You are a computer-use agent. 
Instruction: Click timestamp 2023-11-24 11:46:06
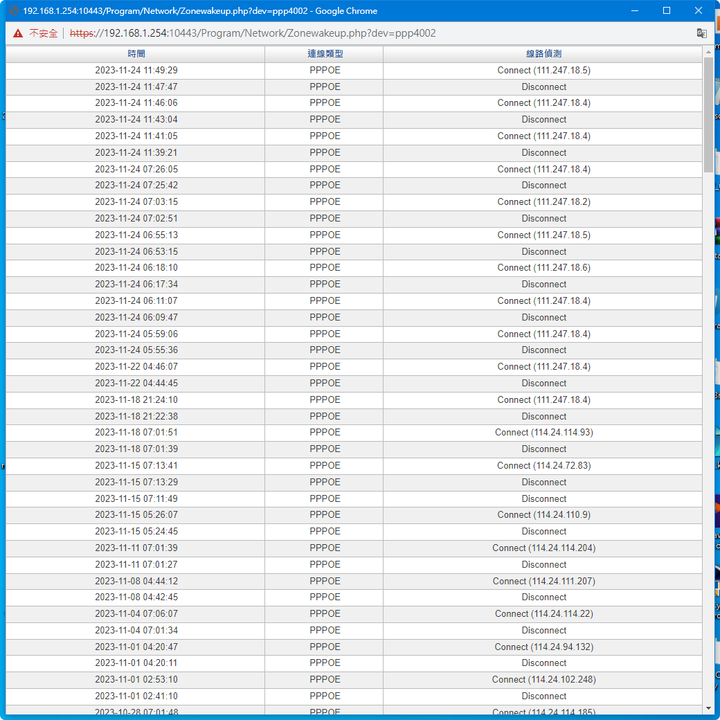136,103
